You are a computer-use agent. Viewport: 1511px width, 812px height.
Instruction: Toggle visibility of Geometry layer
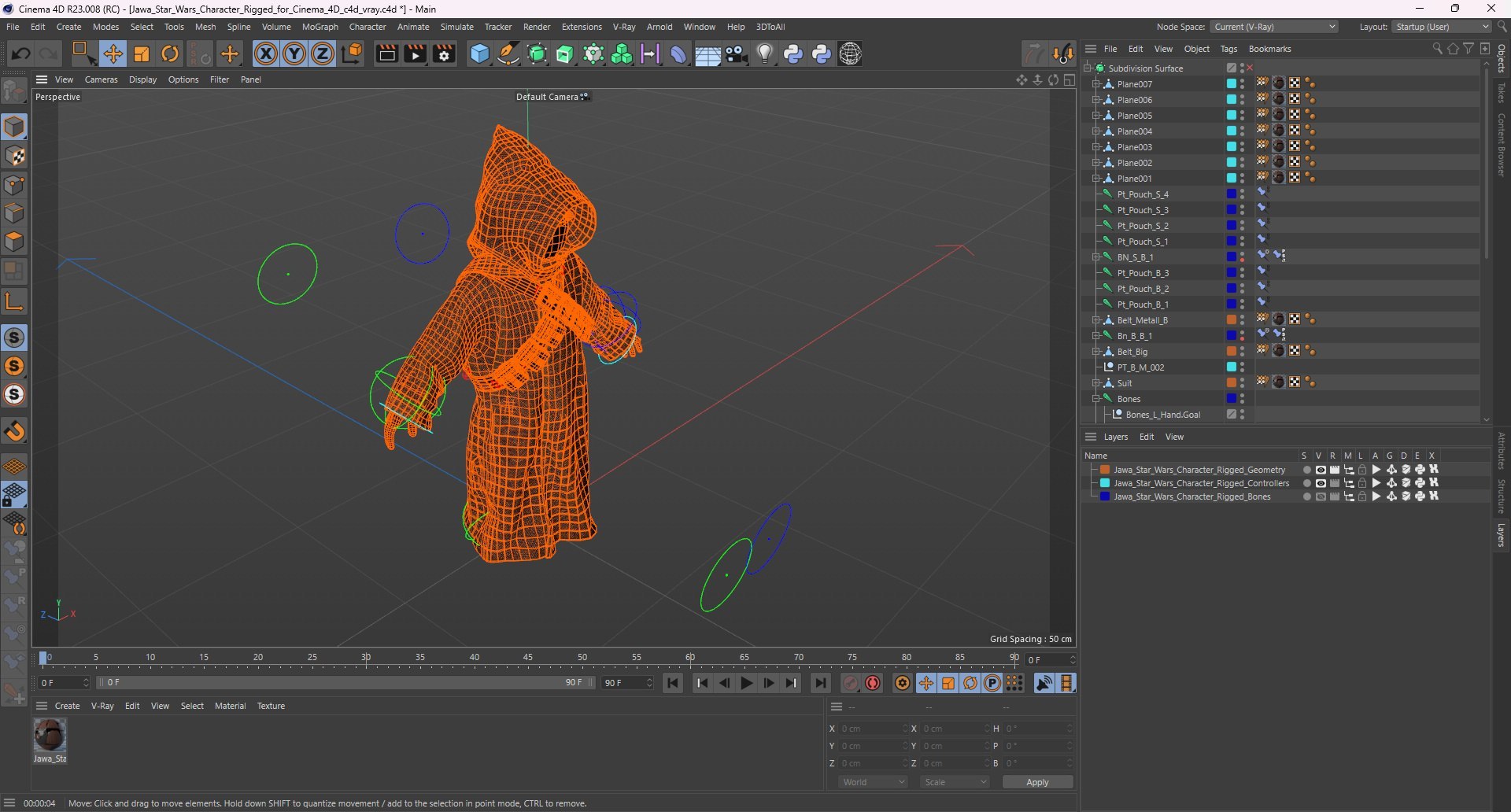pyautogui.click(x=1321, y=470)
